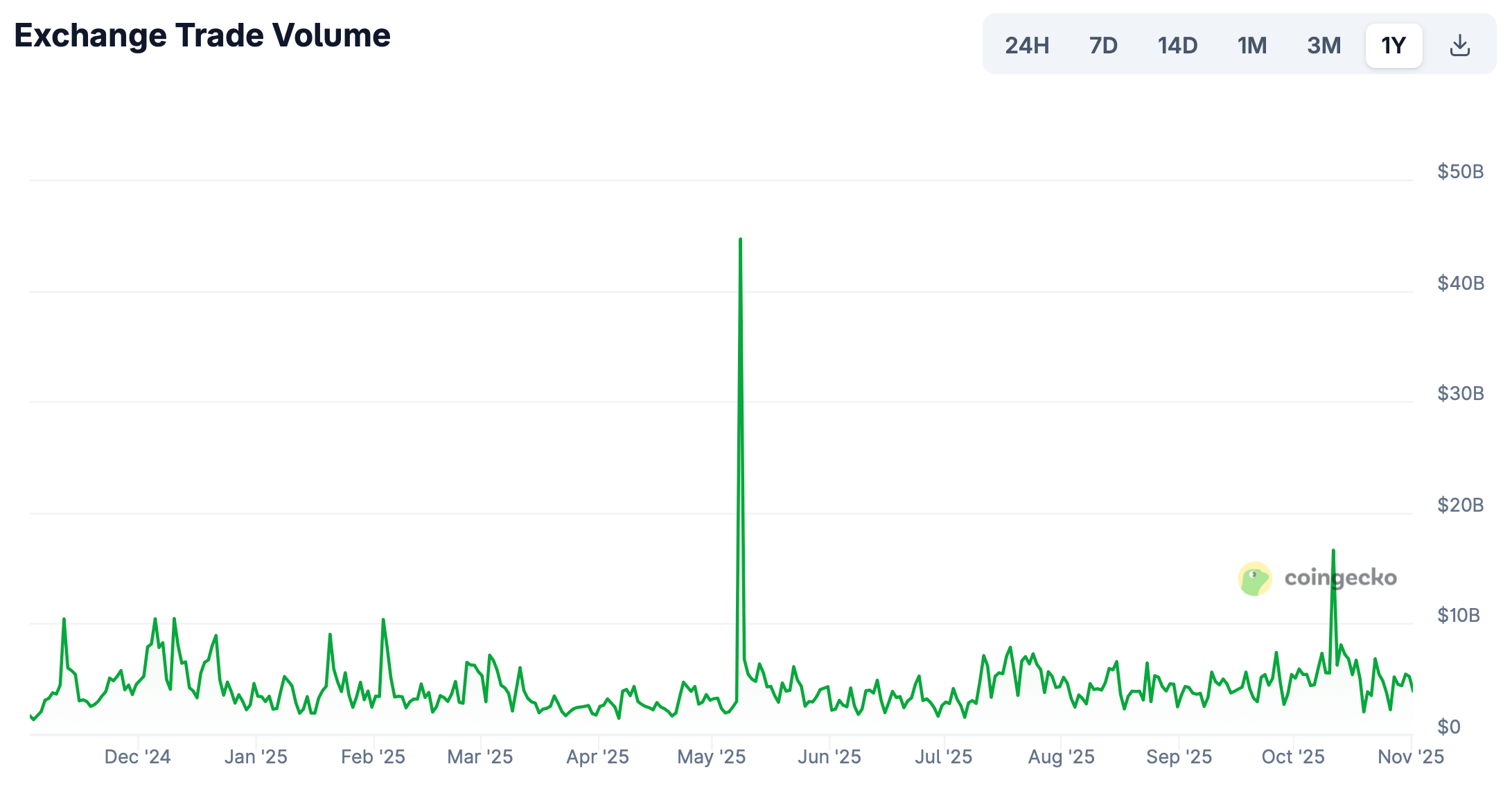The width and height of the screenshot is (1512, 789).
Task: Click the coingecko watermark text
Action: tap(1340, 578)
